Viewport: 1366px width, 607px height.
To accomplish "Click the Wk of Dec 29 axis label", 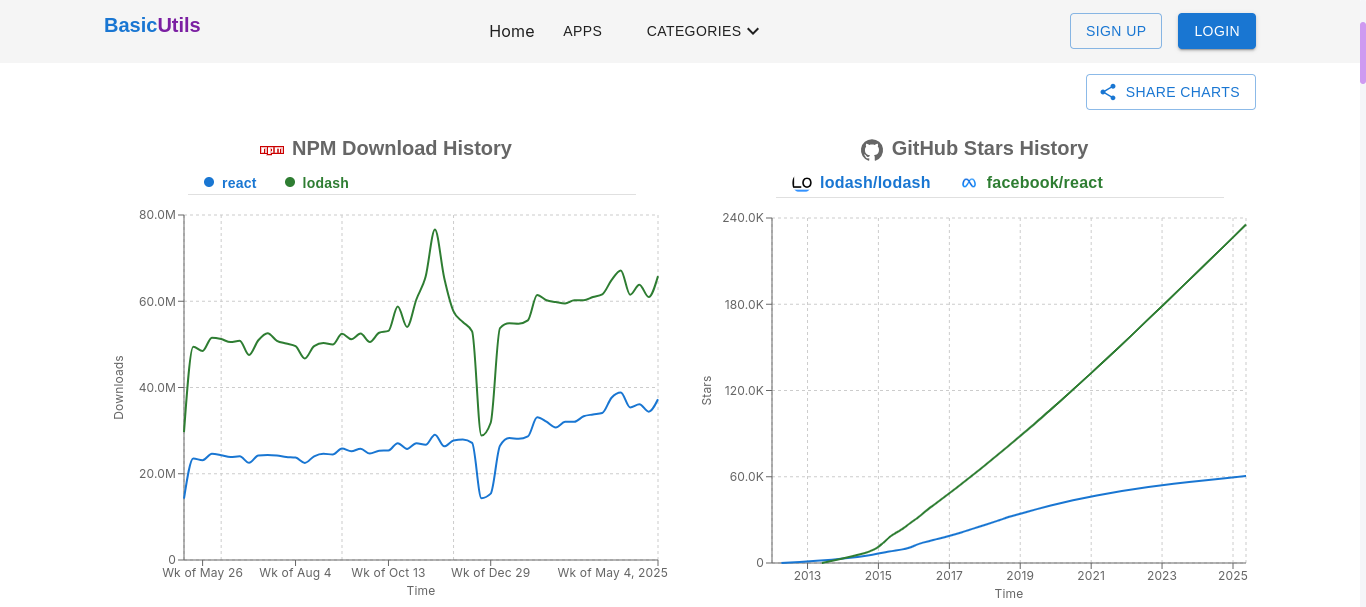I will [x=490, y=573].
